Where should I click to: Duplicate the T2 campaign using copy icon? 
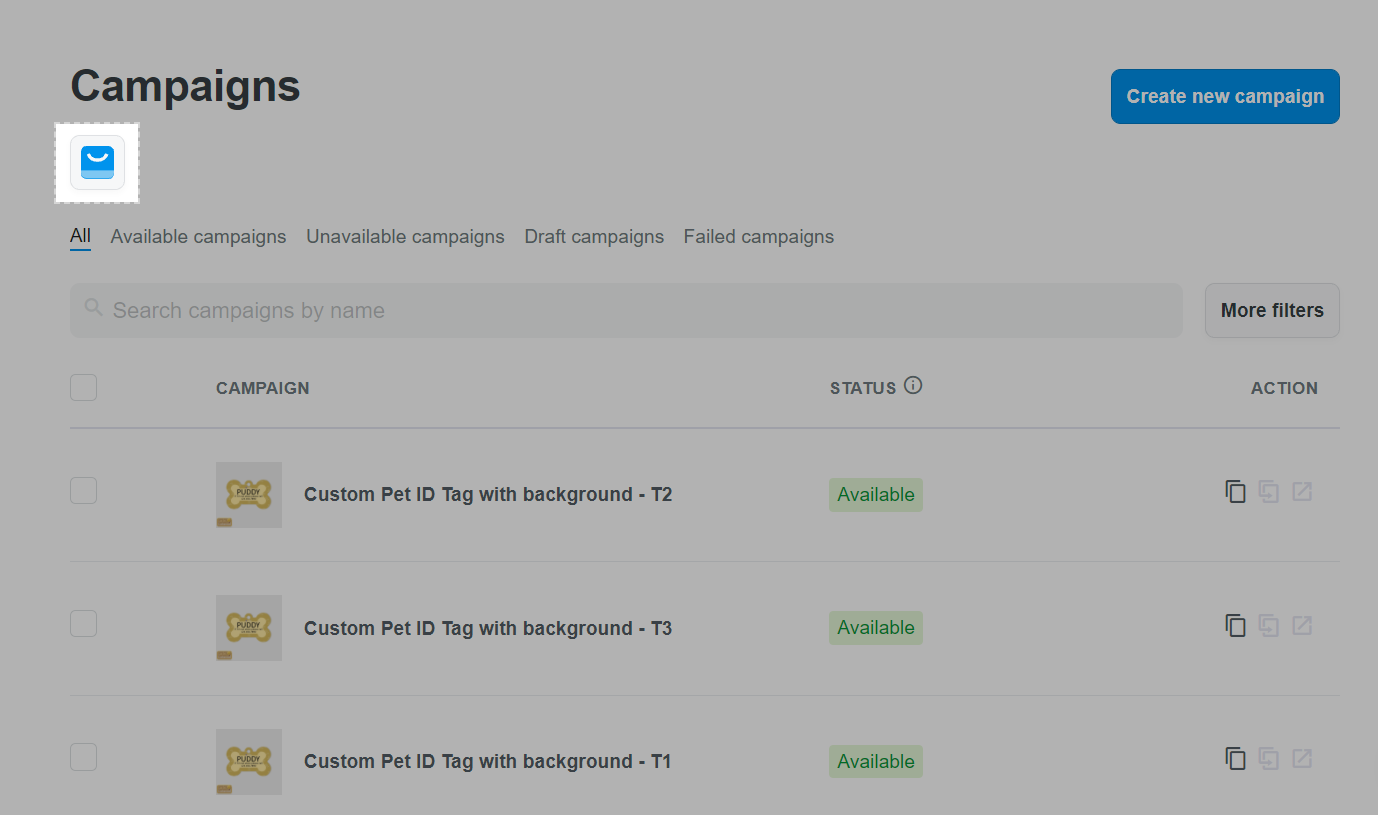[x=1236, y=492]
